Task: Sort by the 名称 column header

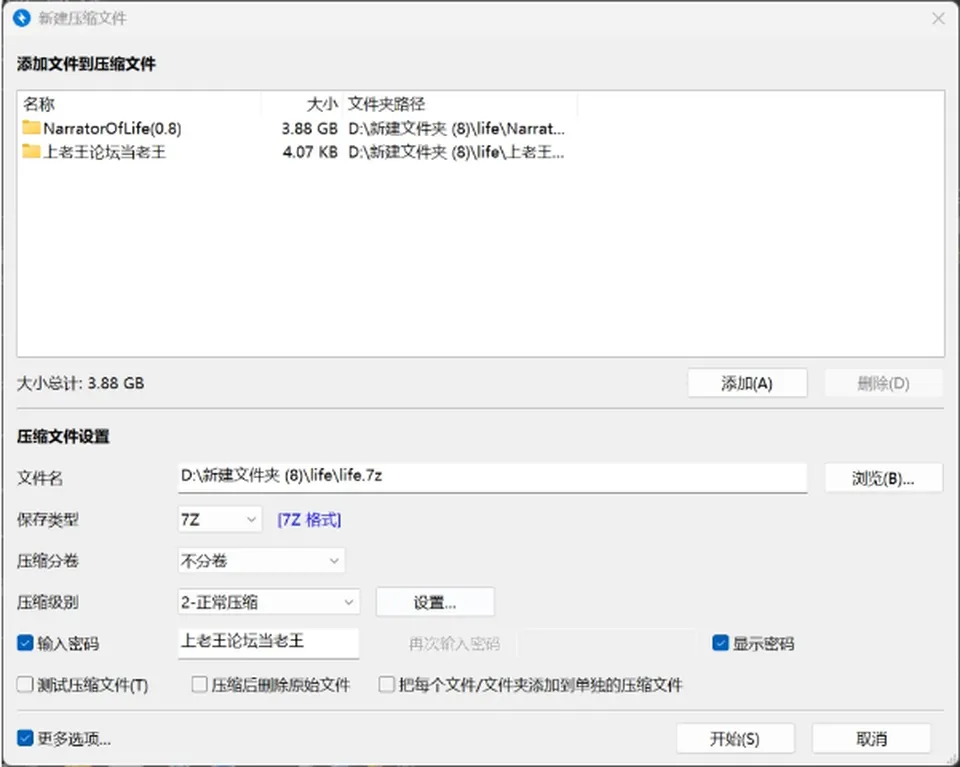Action: pos(140,104)
